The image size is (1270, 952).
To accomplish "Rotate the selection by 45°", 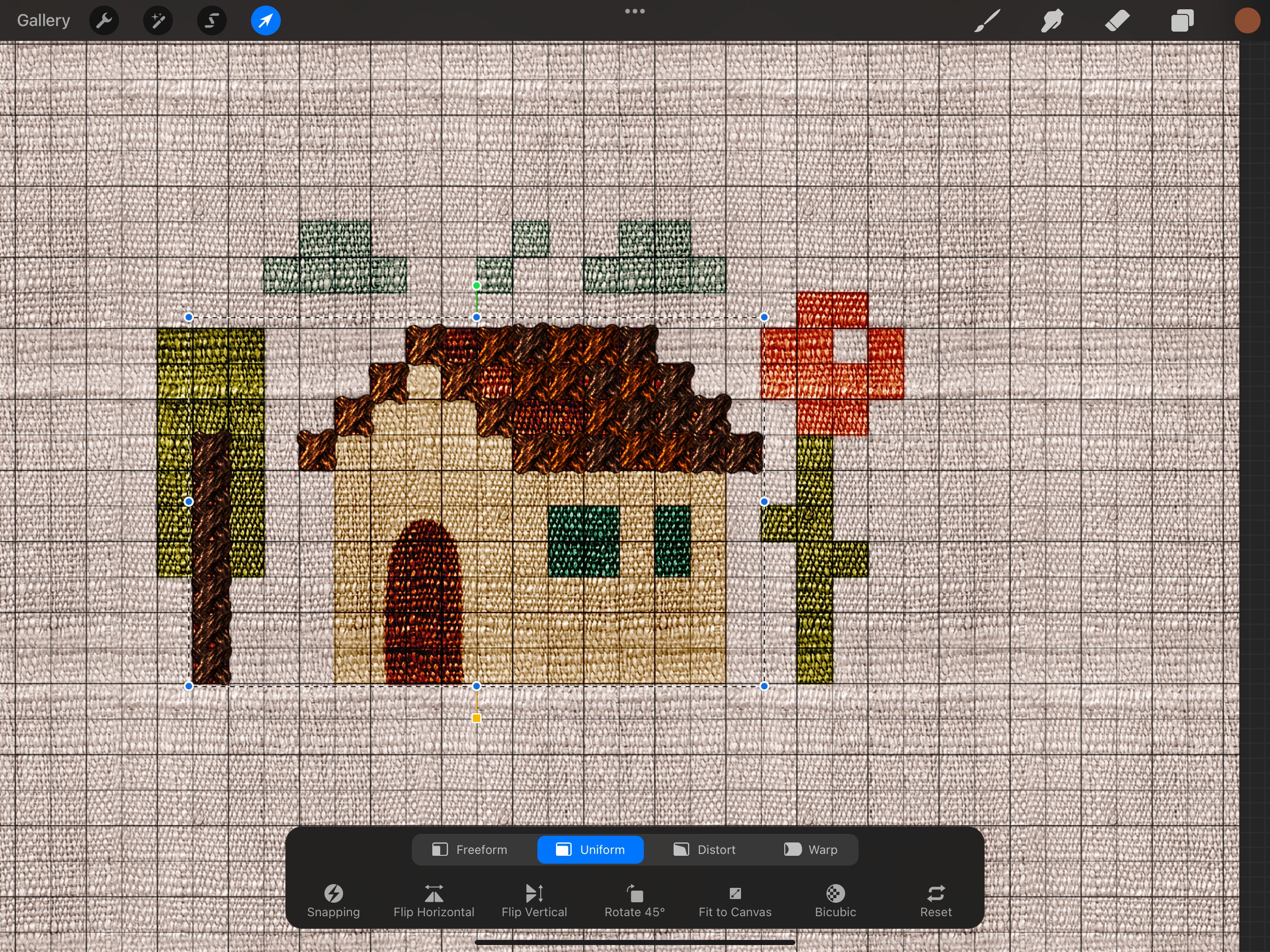I will pyautogui.click(x=635, y=901).
